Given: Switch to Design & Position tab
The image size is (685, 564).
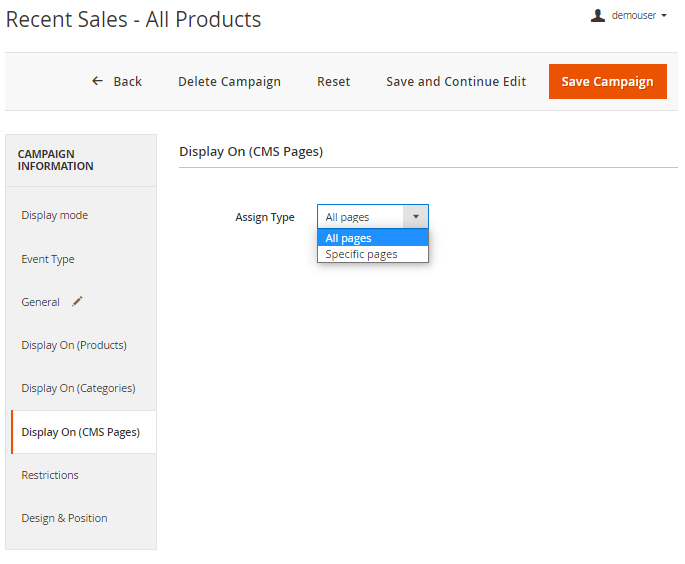Looking at the screenshot, I should click(x=64, y=518).
